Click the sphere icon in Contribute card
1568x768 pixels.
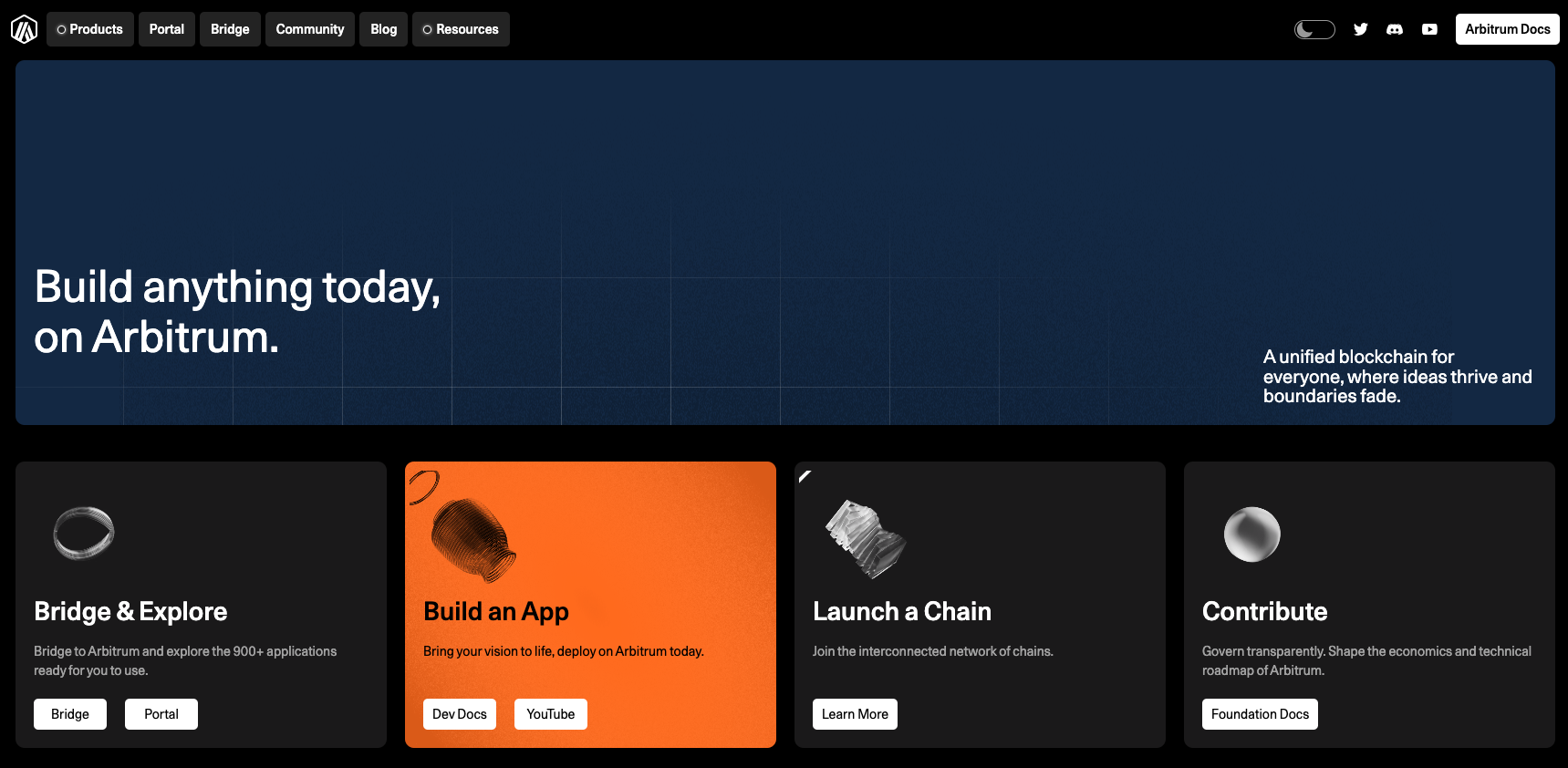point(1251,534)
